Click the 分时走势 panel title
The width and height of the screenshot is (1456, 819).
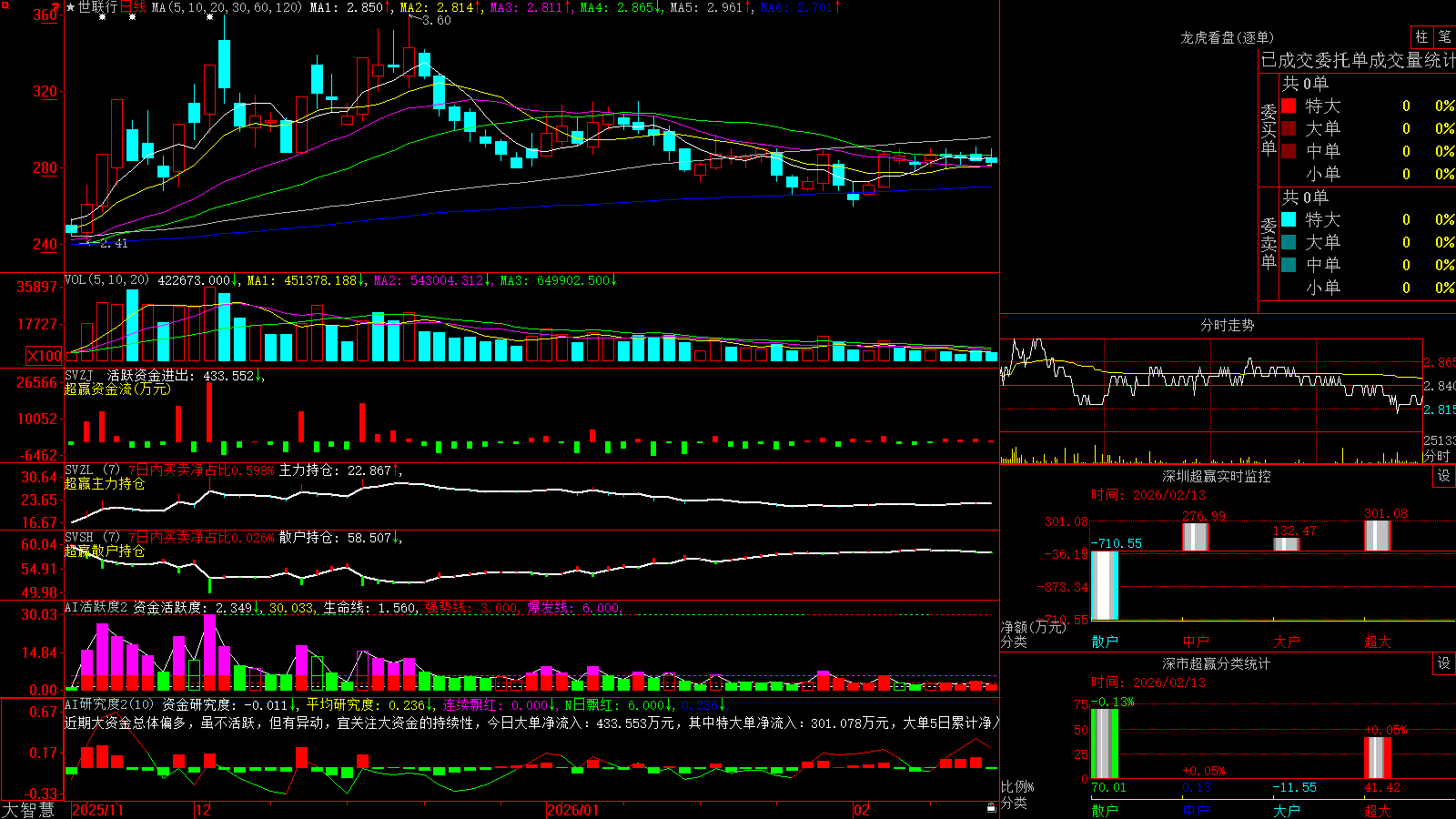coord(1227,325)
